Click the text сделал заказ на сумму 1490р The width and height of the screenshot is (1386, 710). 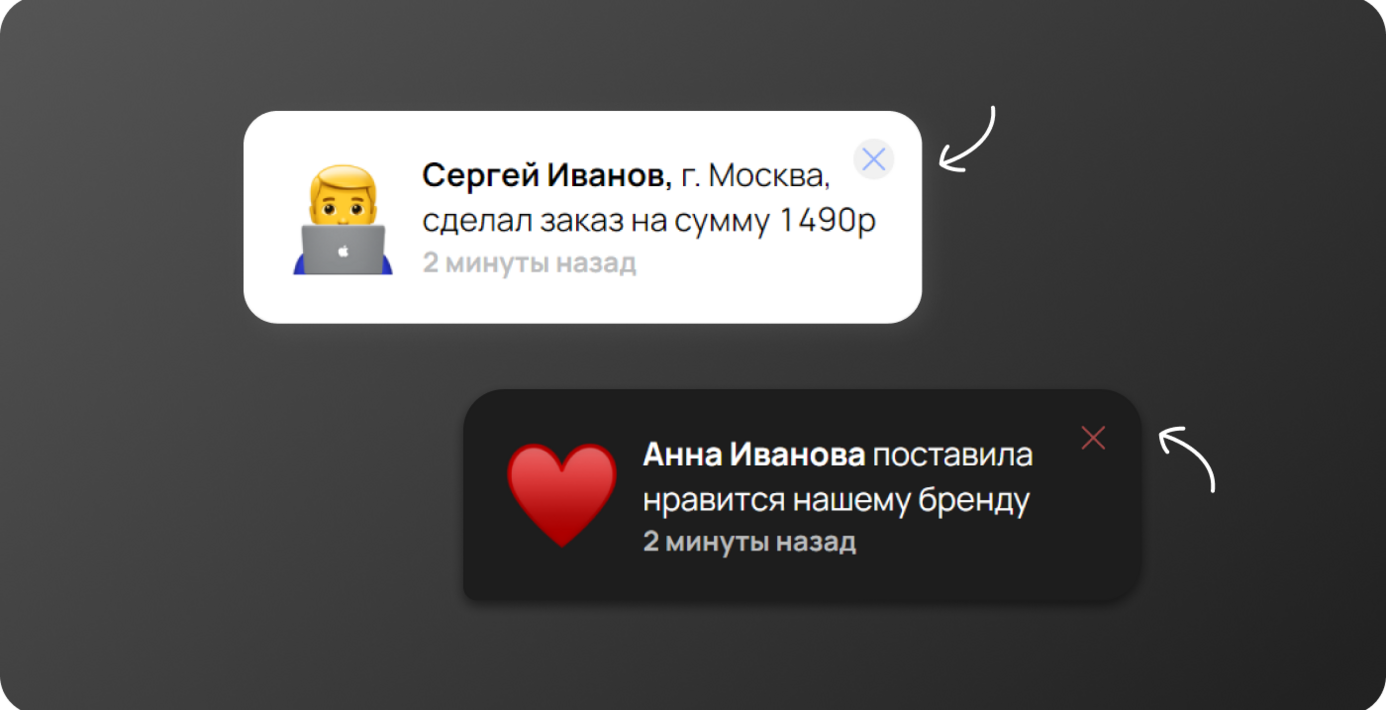click(x=649, y=221)
